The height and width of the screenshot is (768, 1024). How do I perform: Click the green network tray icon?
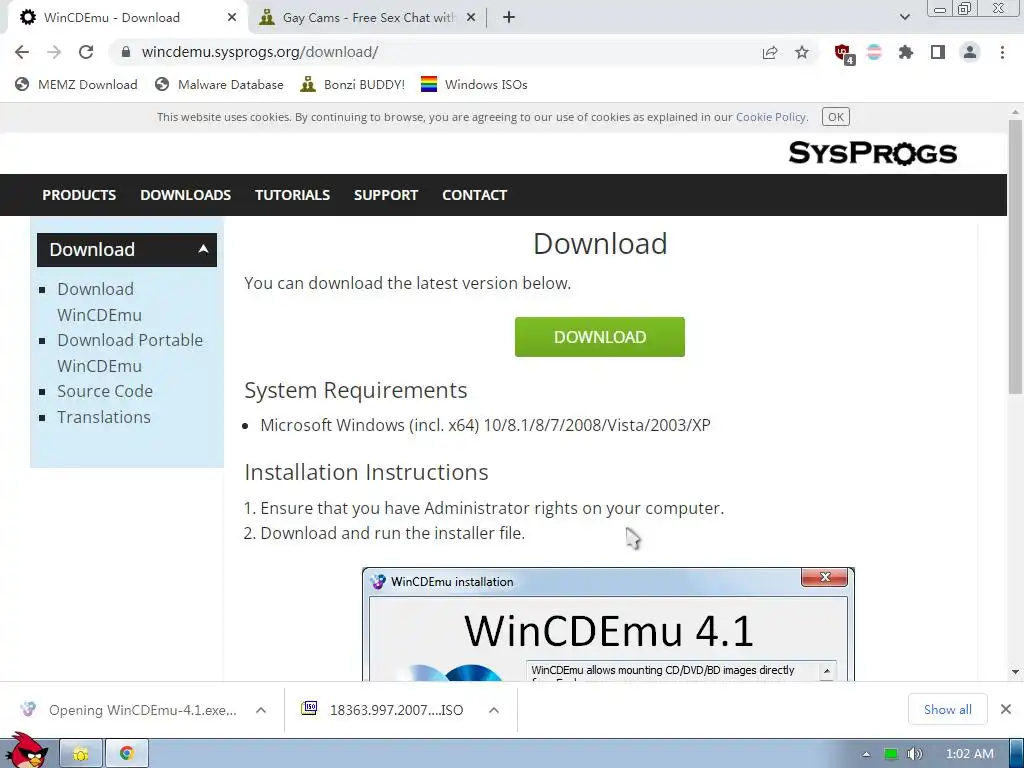tap(891, 754)
